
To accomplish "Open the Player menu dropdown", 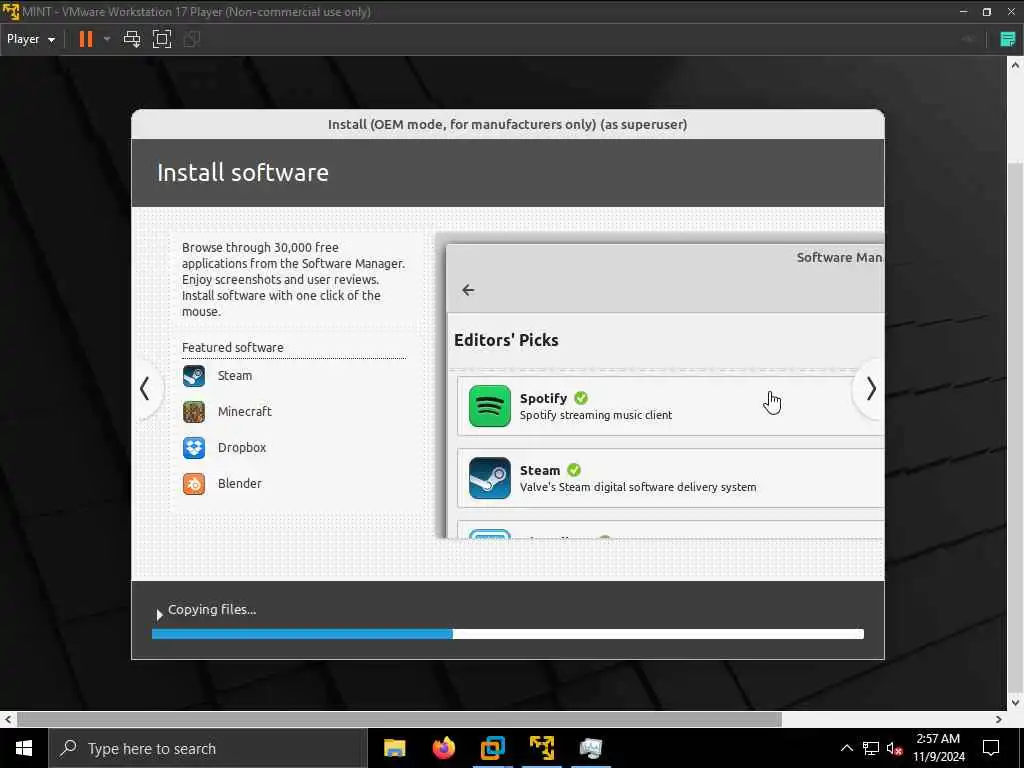I will pos(31,39).
